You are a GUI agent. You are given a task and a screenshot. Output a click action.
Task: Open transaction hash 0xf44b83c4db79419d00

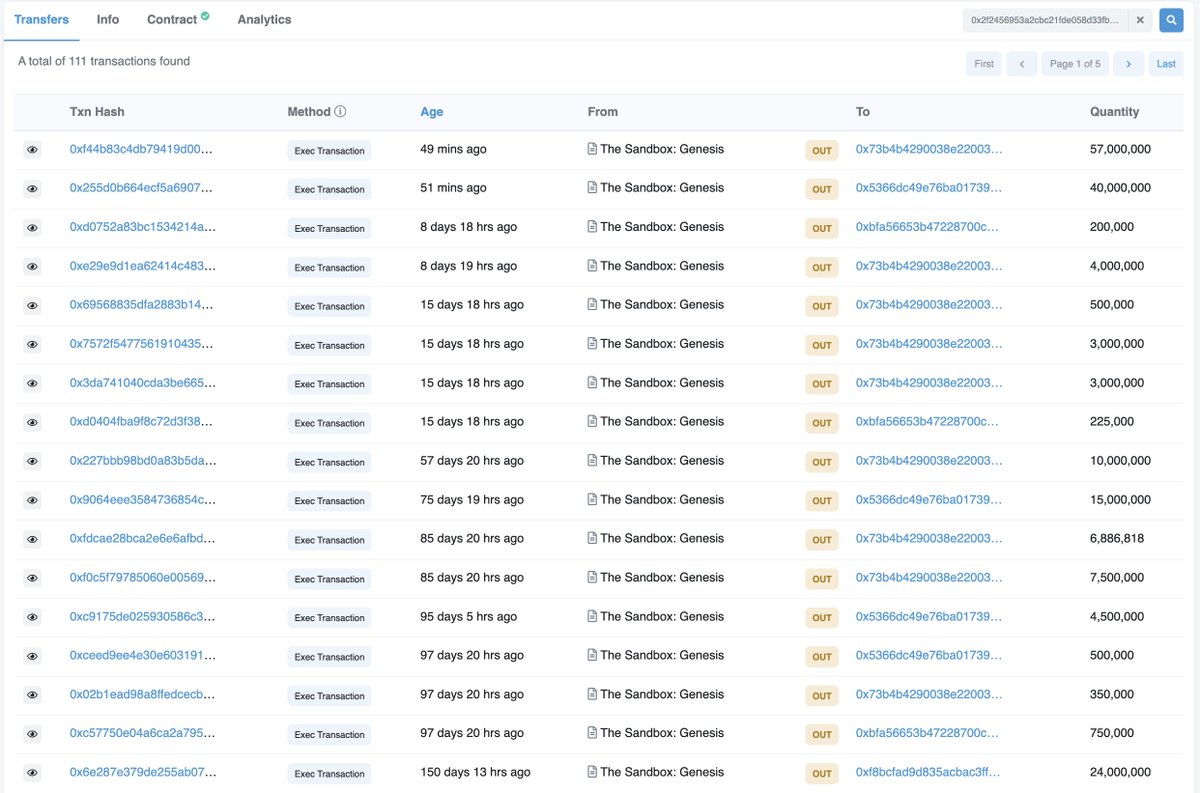[x=142, y=149]
